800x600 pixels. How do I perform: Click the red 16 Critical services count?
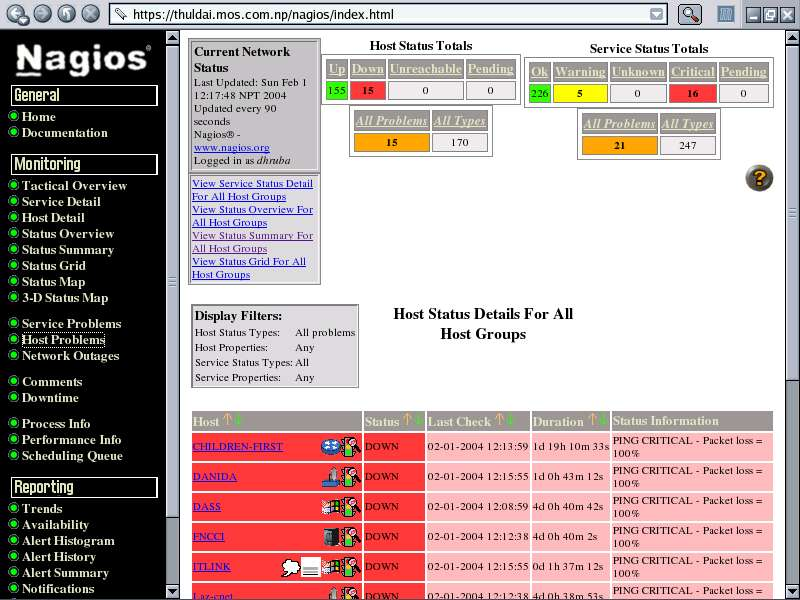(692, 94)
